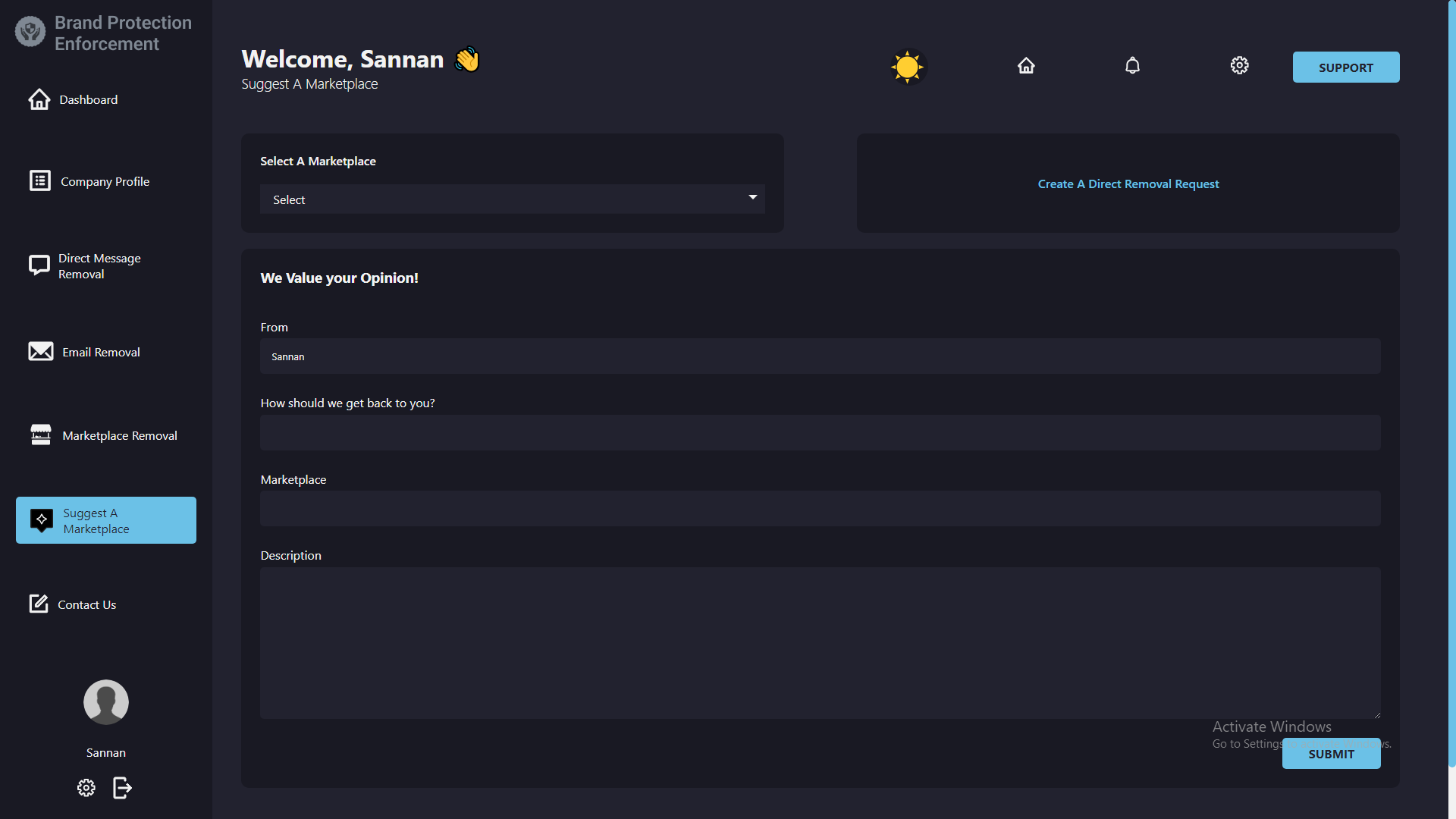Open the settings gear under profile avatar
Screen dimensions: 1456x819
click(x=86, y=788)
